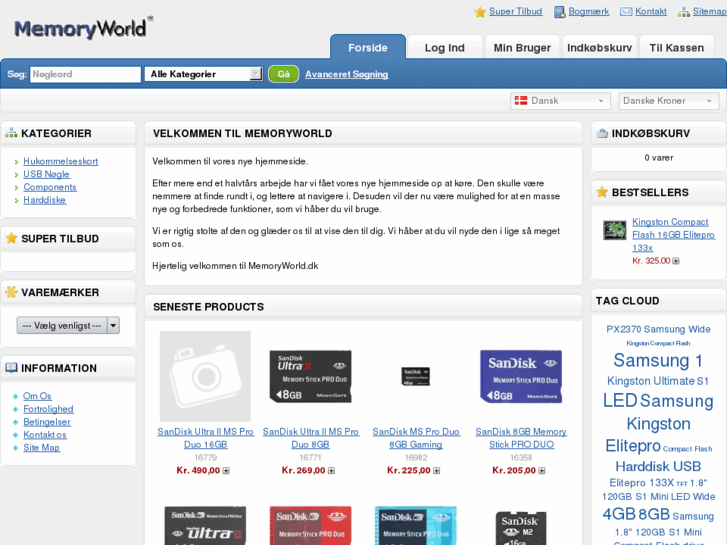Click plus icon next to Kr. 269,00
The image size is (727, 545).
click(x=331, y=471)
